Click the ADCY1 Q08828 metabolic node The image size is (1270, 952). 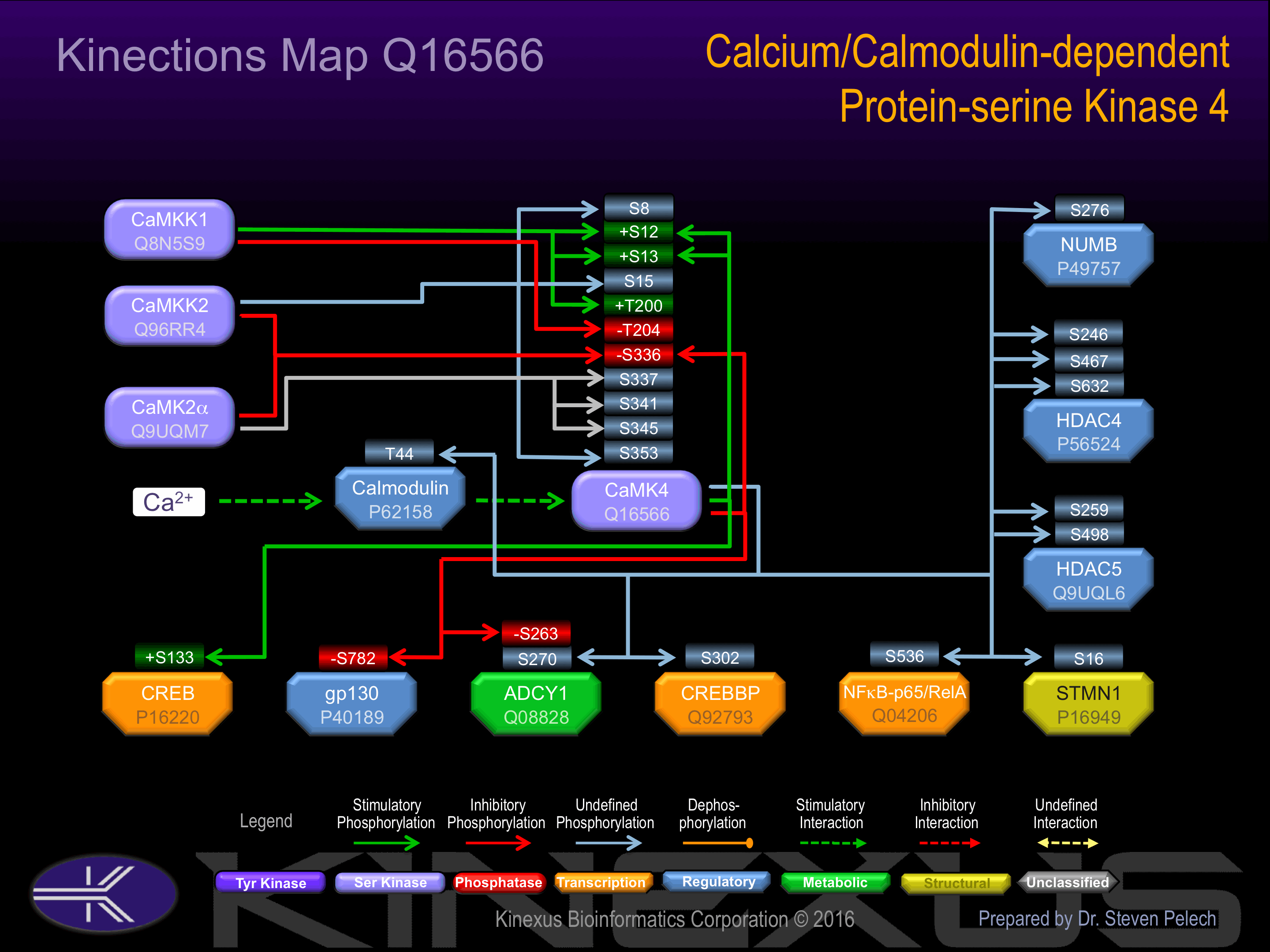tap(536, 704)
